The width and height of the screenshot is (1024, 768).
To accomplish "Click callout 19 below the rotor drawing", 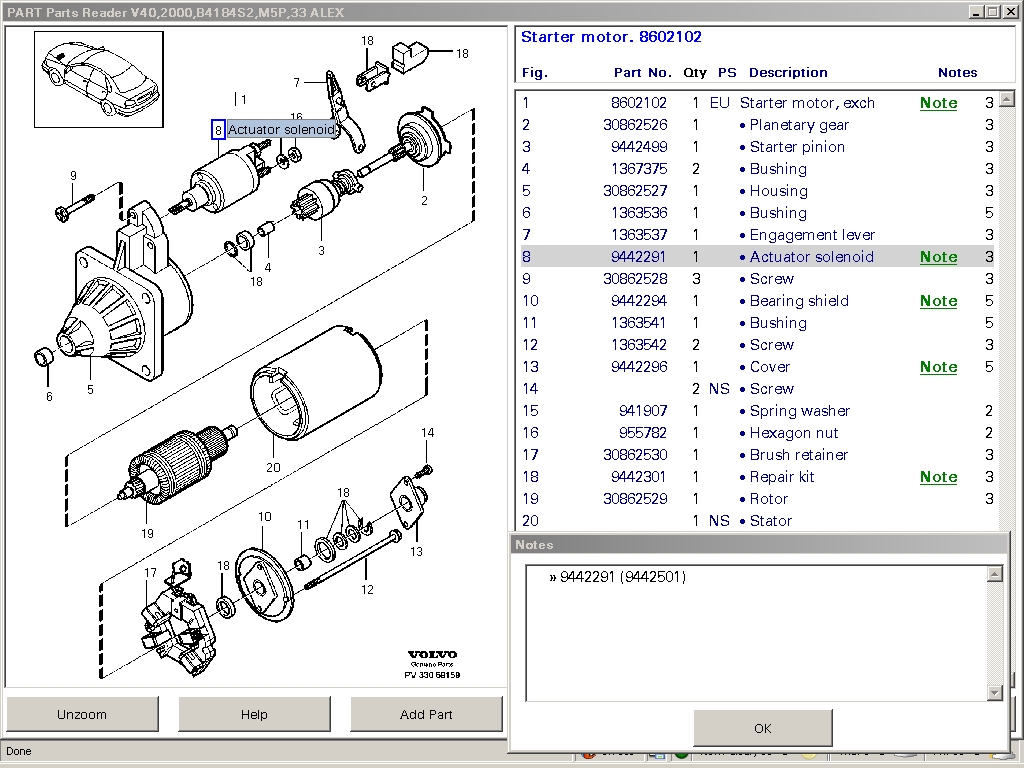I will (148, 534).
